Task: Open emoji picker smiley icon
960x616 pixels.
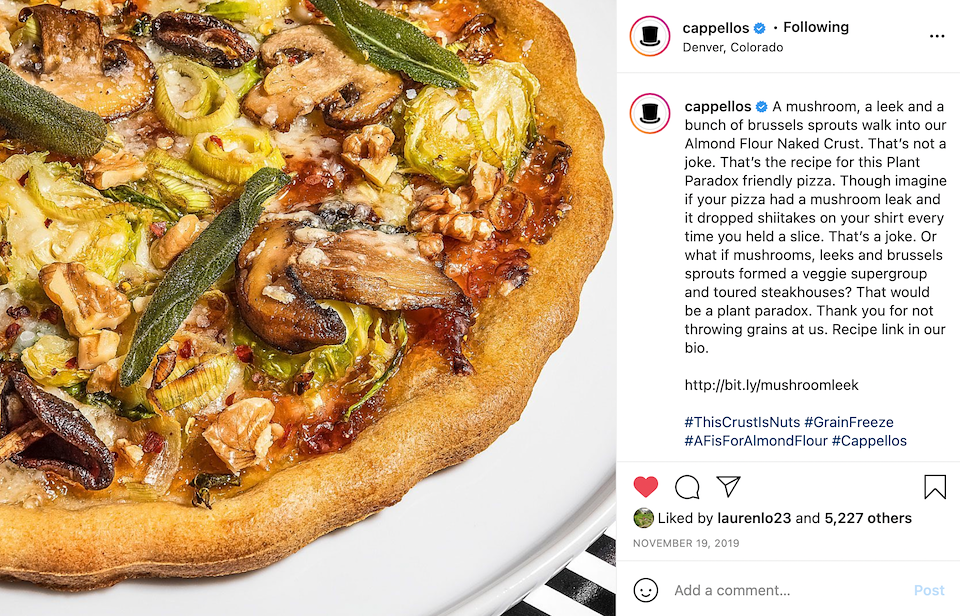Action: pyautogui.click(x=646, y=590)
